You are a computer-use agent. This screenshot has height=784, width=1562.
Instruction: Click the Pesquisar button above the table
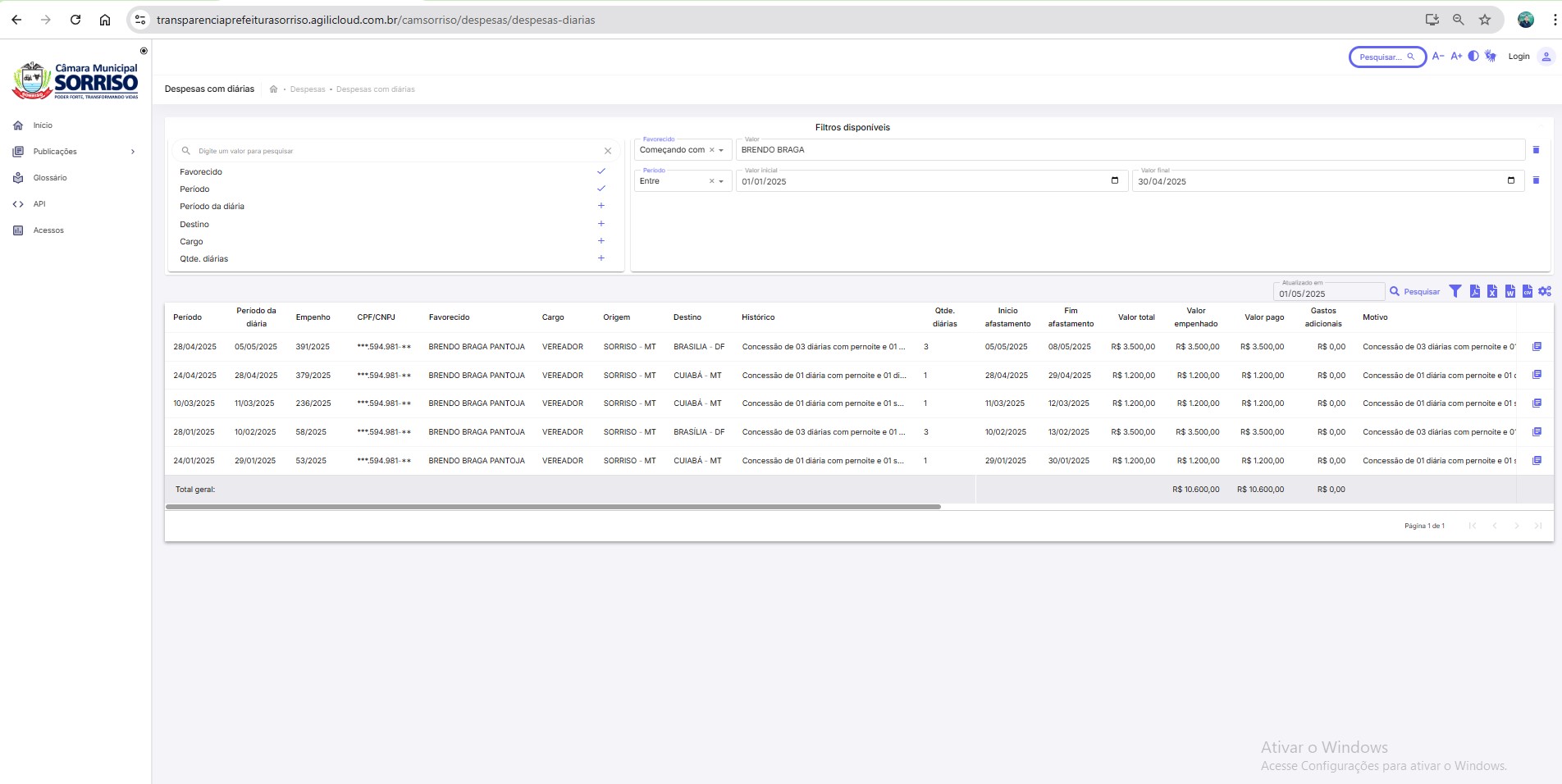[x=1414, y=292]
